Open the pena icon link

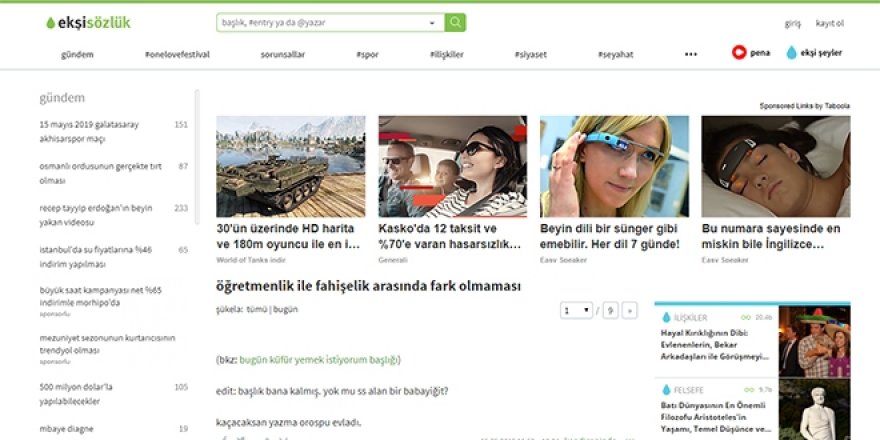pyautogui.click(x=740, y=53)
